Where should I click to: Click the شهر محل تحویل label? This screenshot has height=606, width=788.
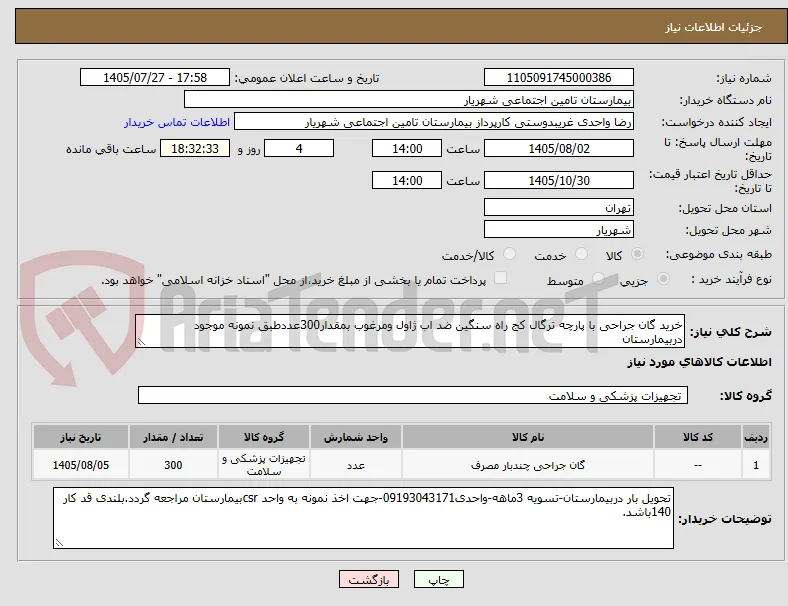729,230
